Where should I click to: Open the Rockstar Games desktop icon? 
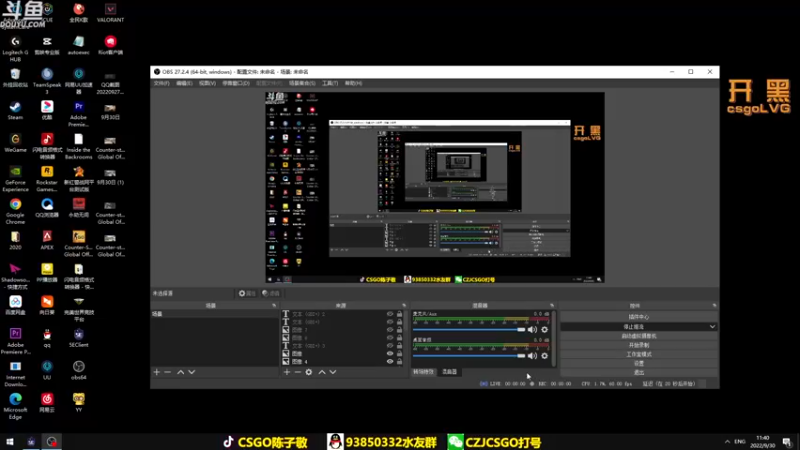point(47,179)
